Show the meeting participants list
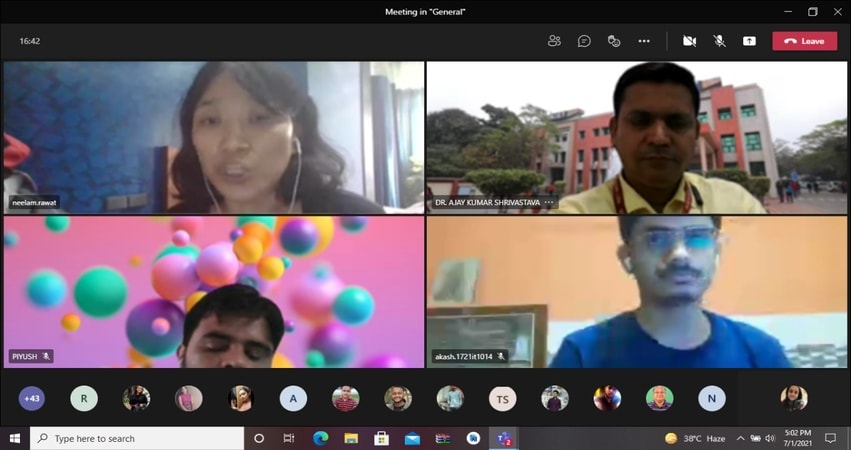The width and height of the screenshot is (851, 450). (x=554, y=41)
